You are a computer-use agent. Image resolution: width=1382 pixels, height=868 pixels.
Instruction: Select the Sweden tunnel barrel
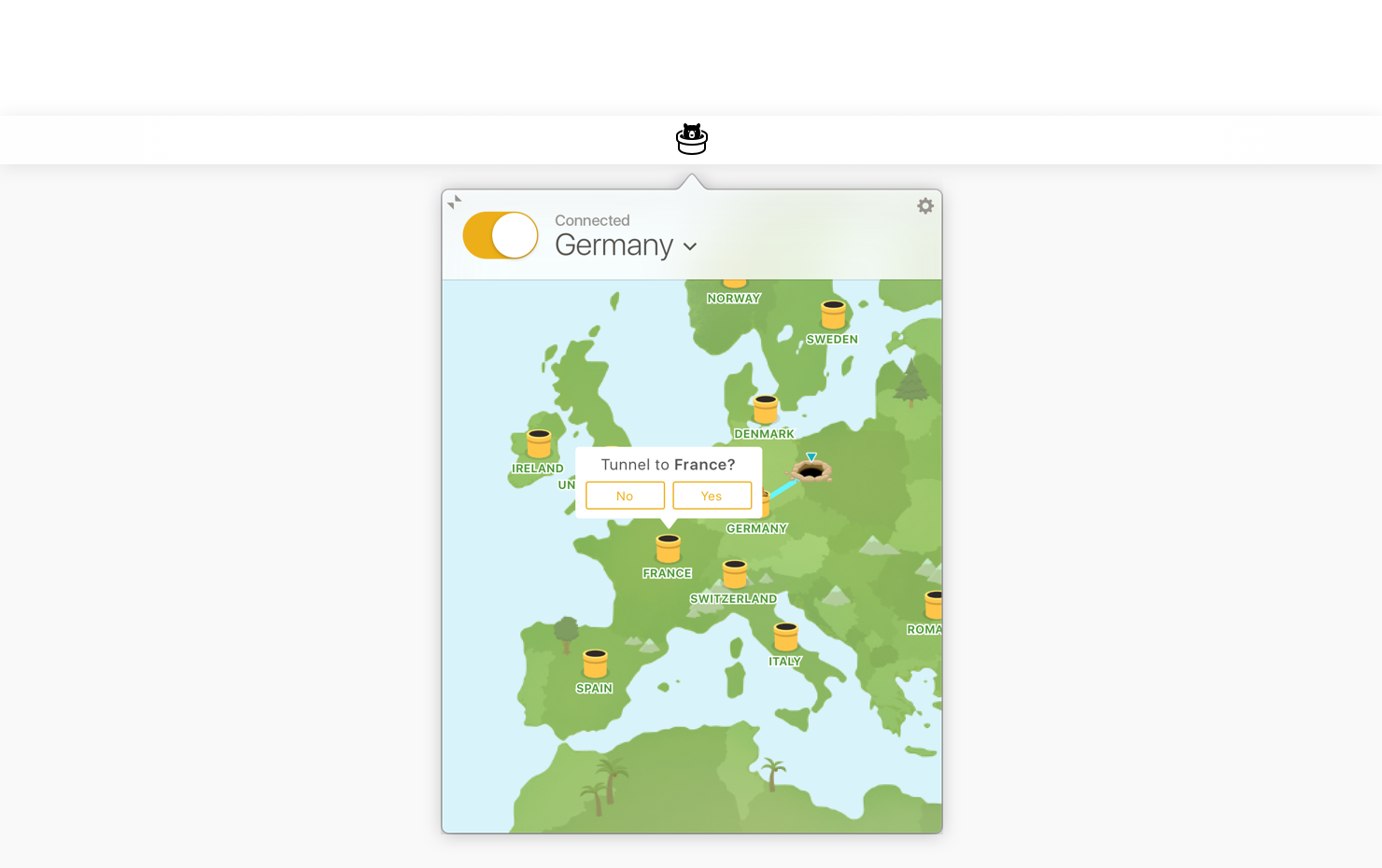[833, 315]
